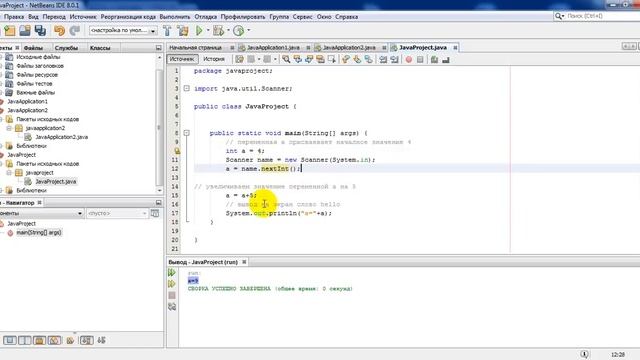Open the Источник menu

click(83, 17)
